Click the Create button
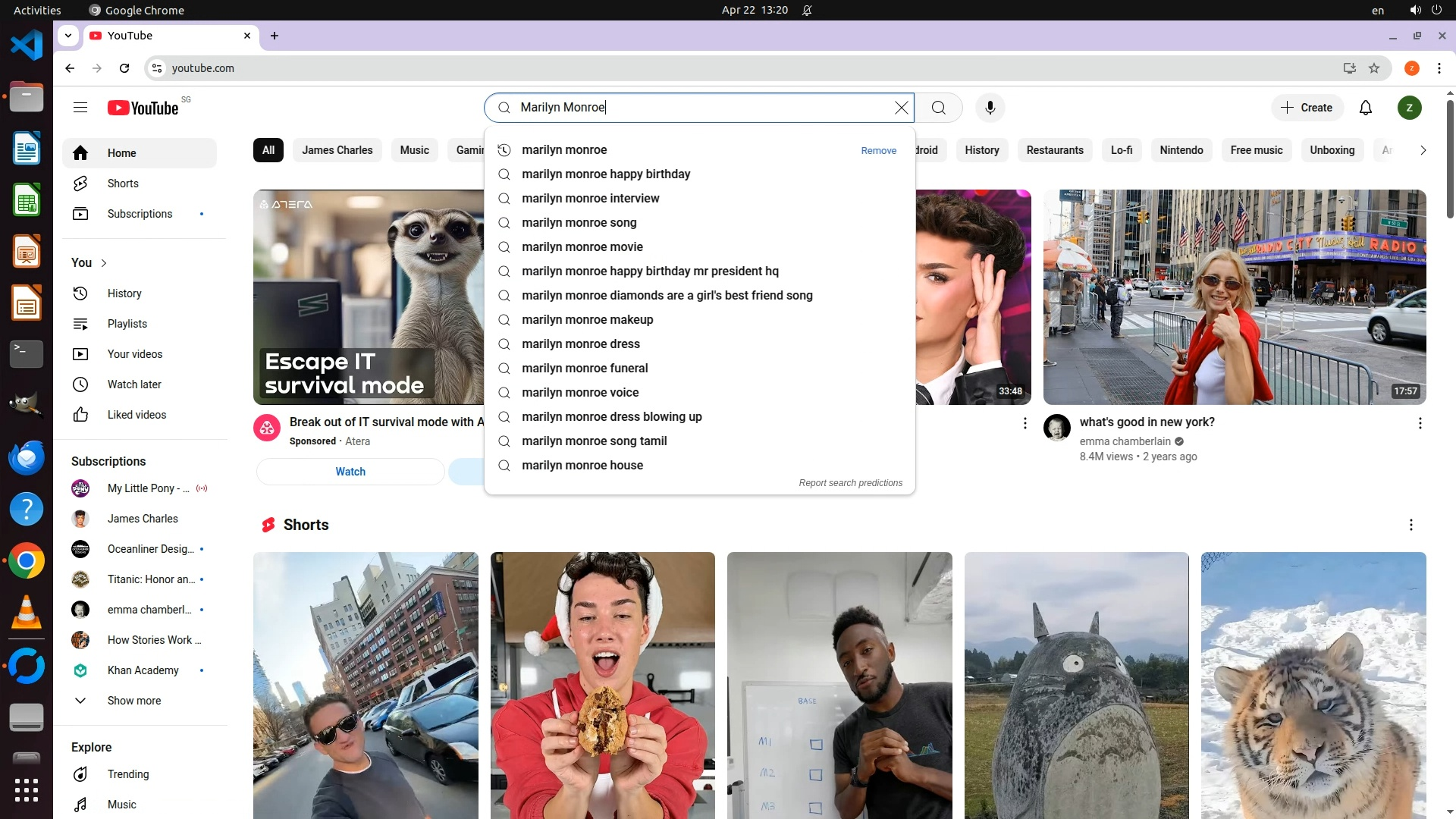1456x819 pixels. tap(1307, 108)
